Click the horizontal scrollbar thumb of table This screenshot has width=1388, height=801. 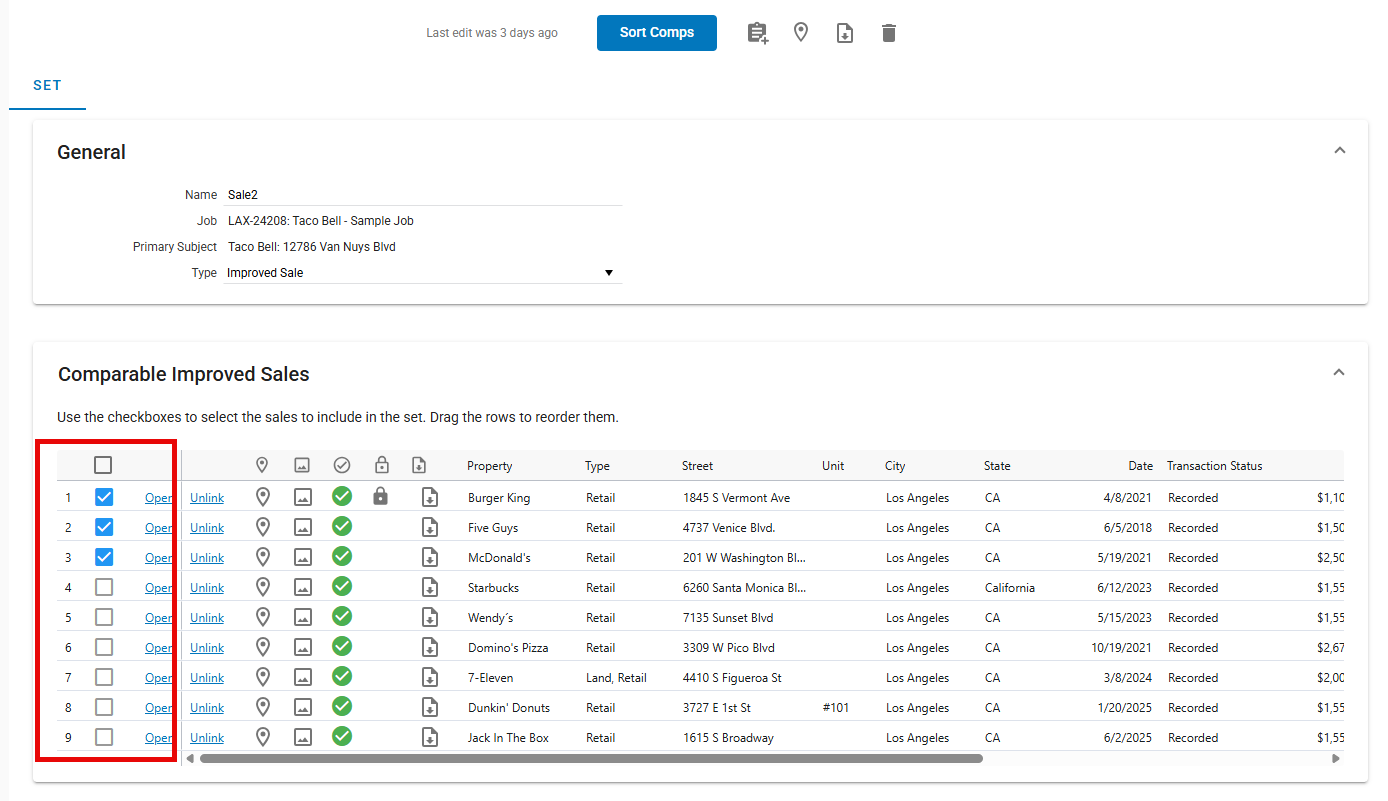click(x=591, y=759)
